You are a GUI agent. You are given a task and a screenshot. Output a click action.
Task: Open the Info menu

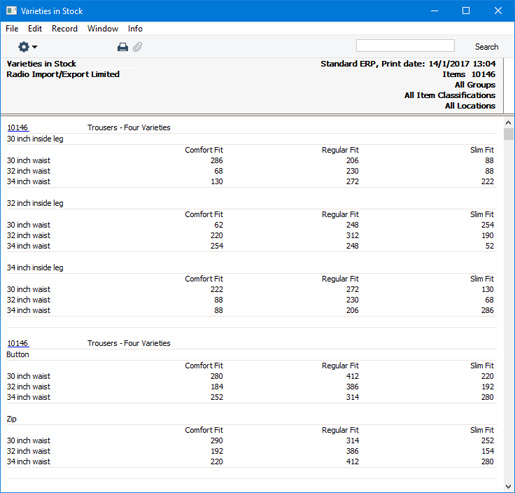[x=135, y=29]
